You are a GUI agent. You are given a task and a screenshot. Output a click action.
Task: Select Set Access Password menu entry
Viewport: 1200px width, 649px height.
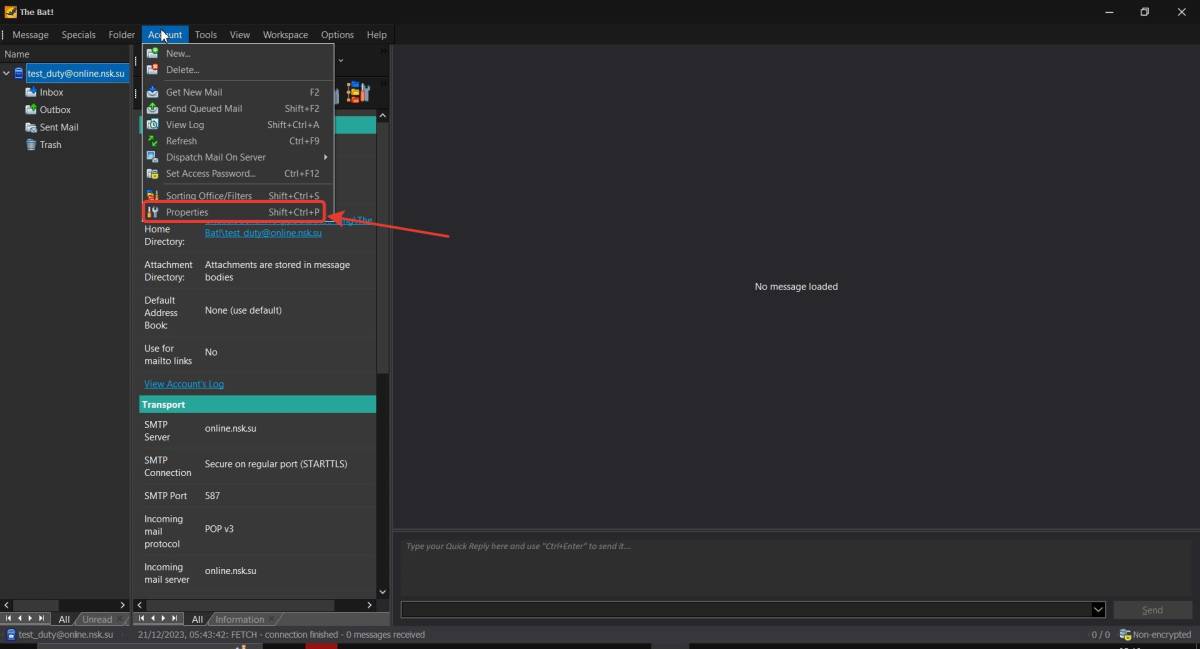click(210, 174)
